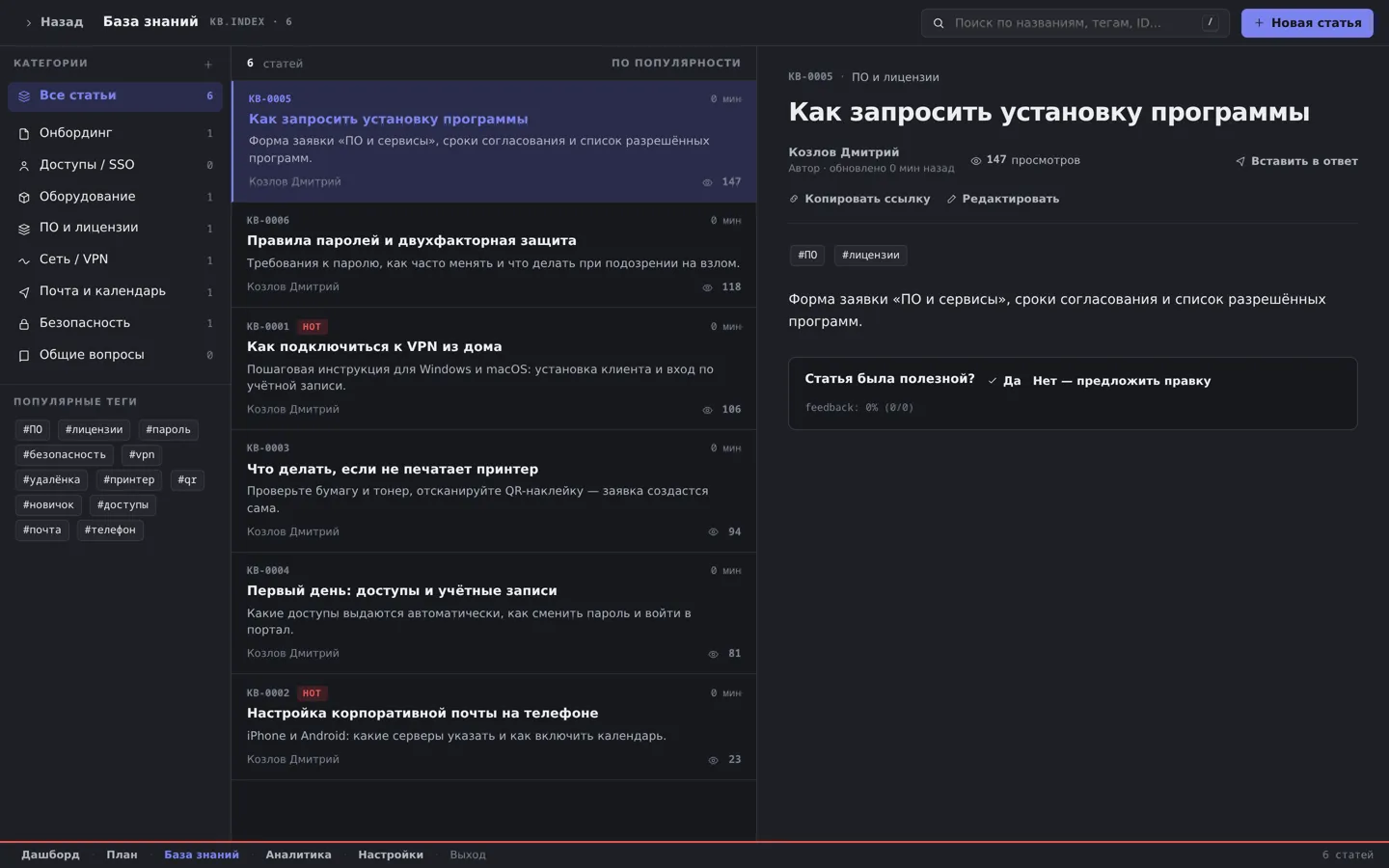Screen dimensions: 1389x868
Task: Click the search magnifier icon
Action: (939, 23)
